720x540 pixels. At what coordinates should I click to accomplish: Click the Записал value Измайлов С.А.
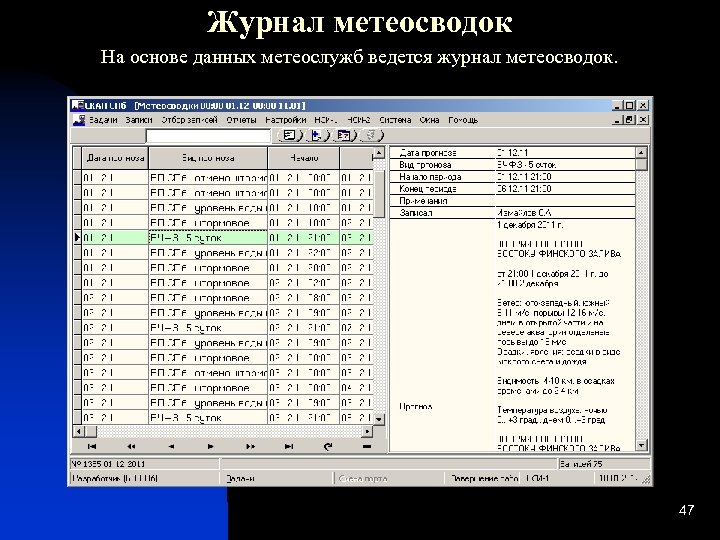point(524,213)
